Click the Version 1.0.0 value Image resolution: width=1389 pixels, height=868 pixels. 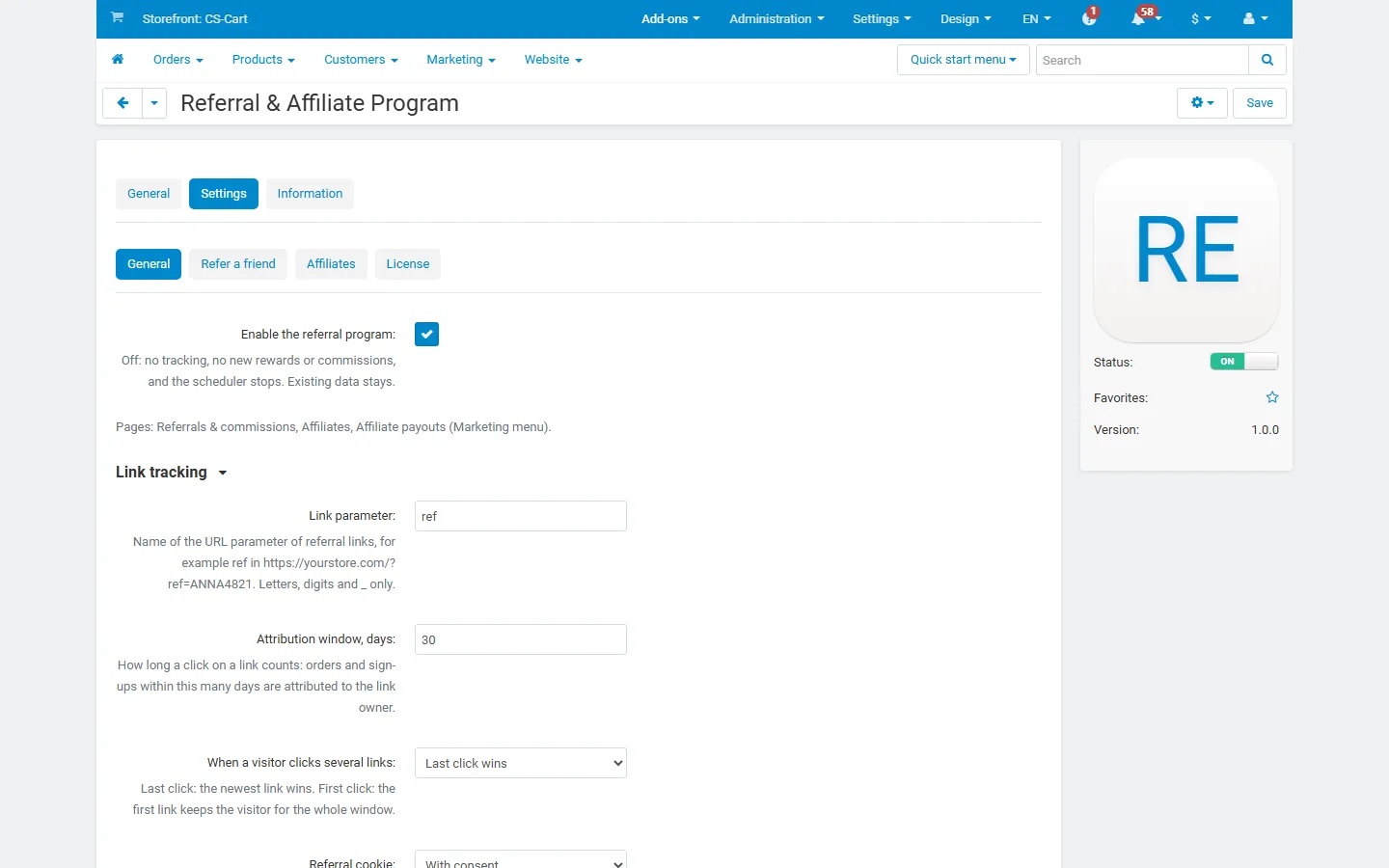tap(1265, 430)
